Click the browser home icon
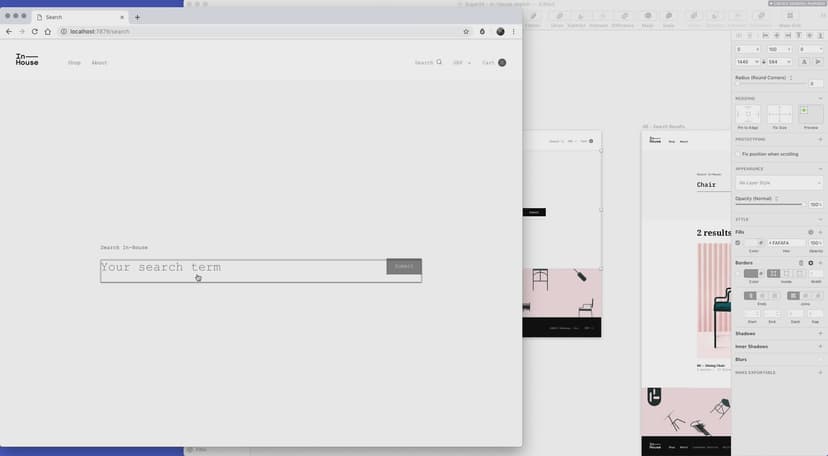 (x=48, y=31)
